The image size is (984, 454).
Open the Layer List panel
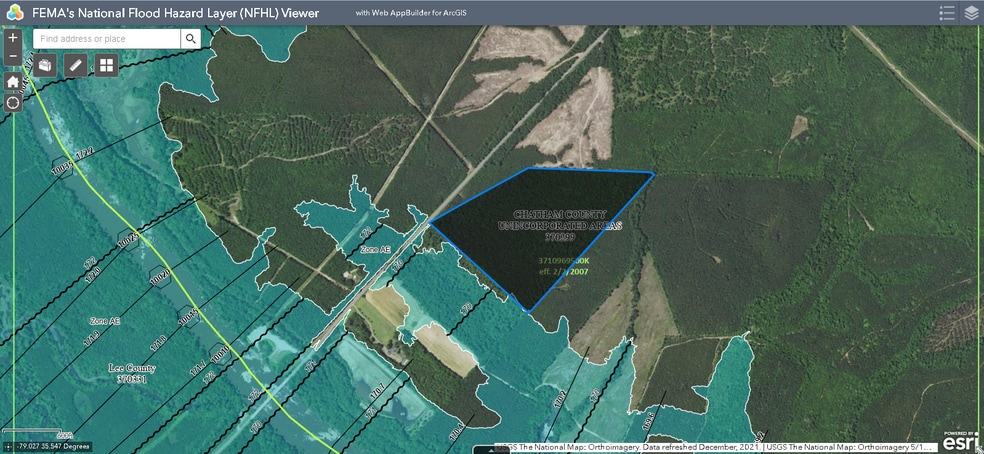coord(971,13)
